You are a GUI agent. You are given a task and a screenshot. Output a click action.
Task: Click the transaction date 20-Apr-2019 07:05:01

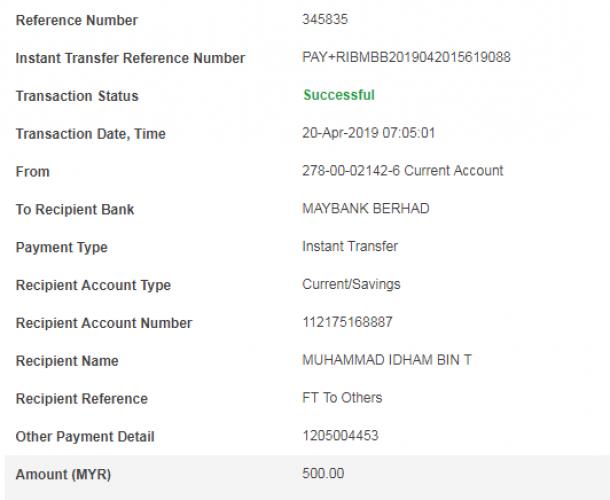point(368,133)
